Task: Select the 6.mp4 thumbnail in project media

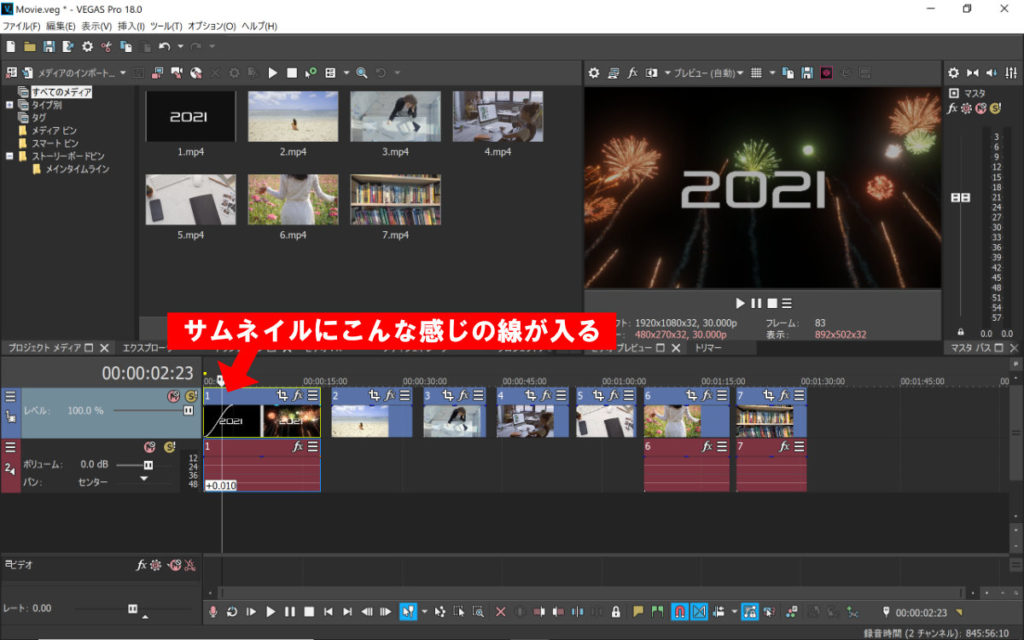Action: click(x=292, y=198)
